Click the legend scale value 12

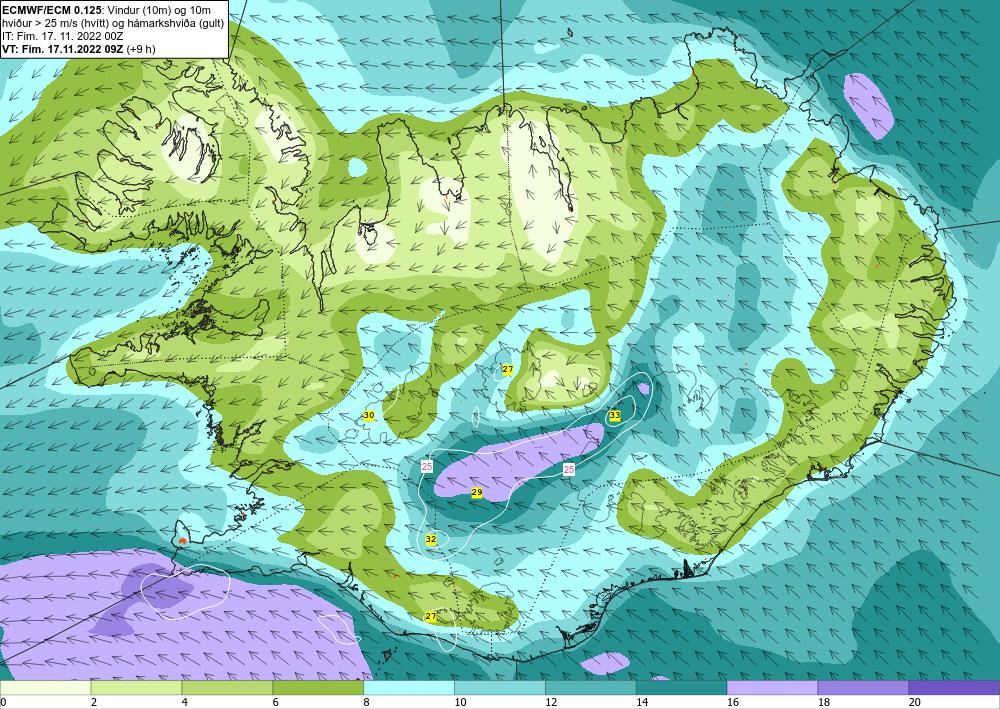[x=551, y=703]
